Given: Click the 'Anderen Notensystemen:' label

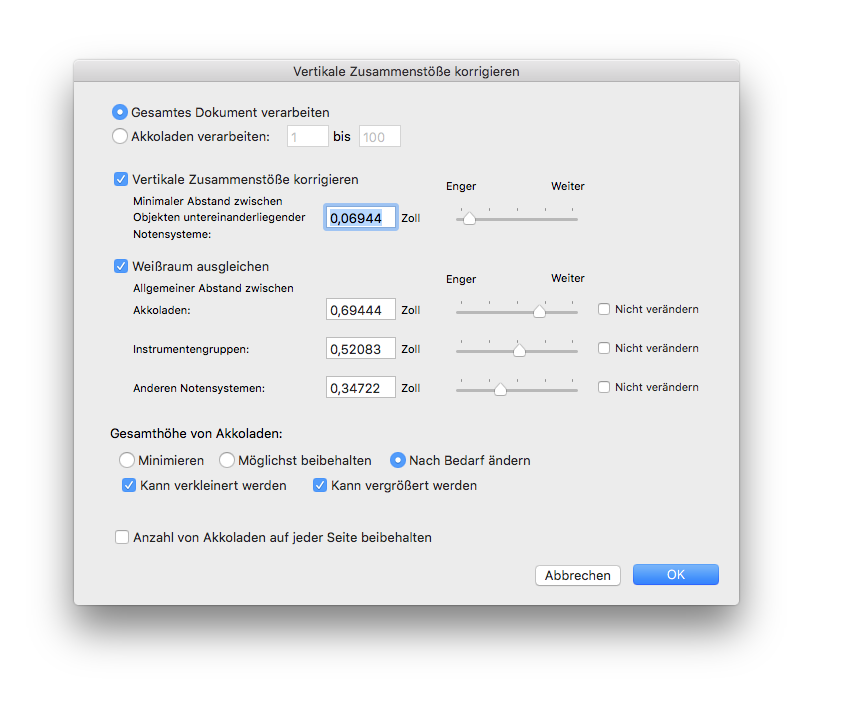Looking at the screenshot, I should pyautogui.click(x=199, y=389).
